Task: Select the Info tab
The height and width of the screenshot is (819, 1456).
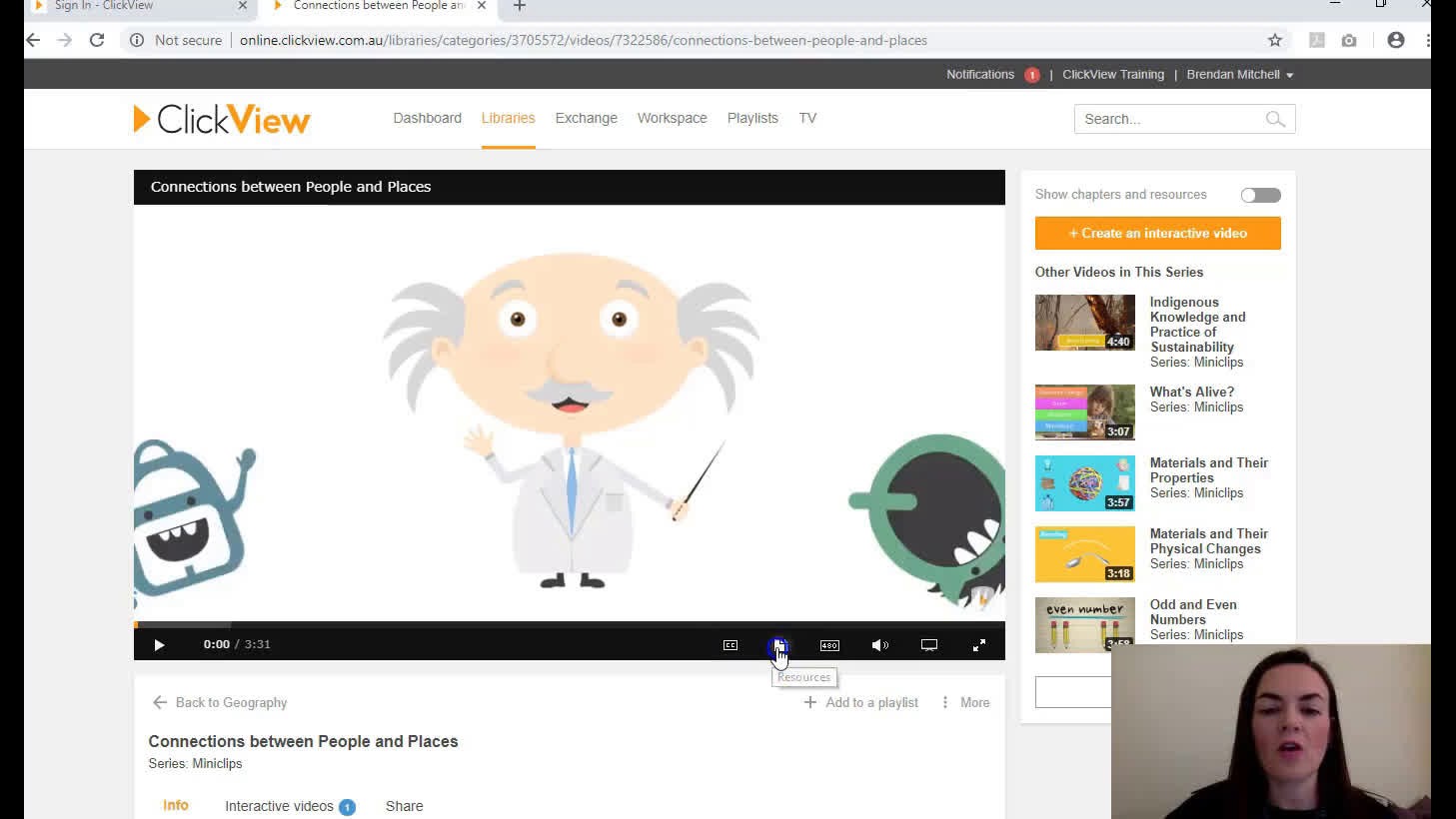Action: [x=176, y=805]
